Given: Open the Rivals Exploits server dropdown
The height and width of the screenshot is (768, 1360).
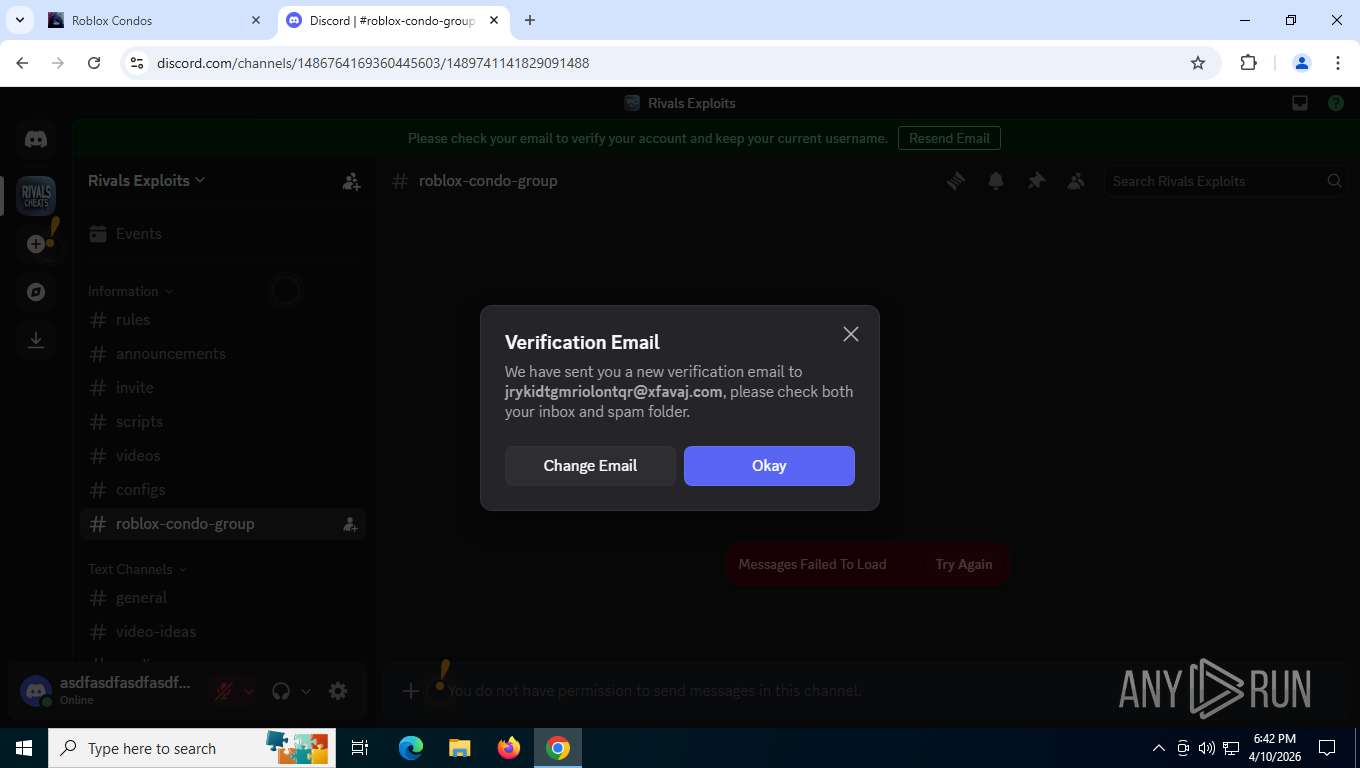Looking at the screenshot, I should [147, 181].
